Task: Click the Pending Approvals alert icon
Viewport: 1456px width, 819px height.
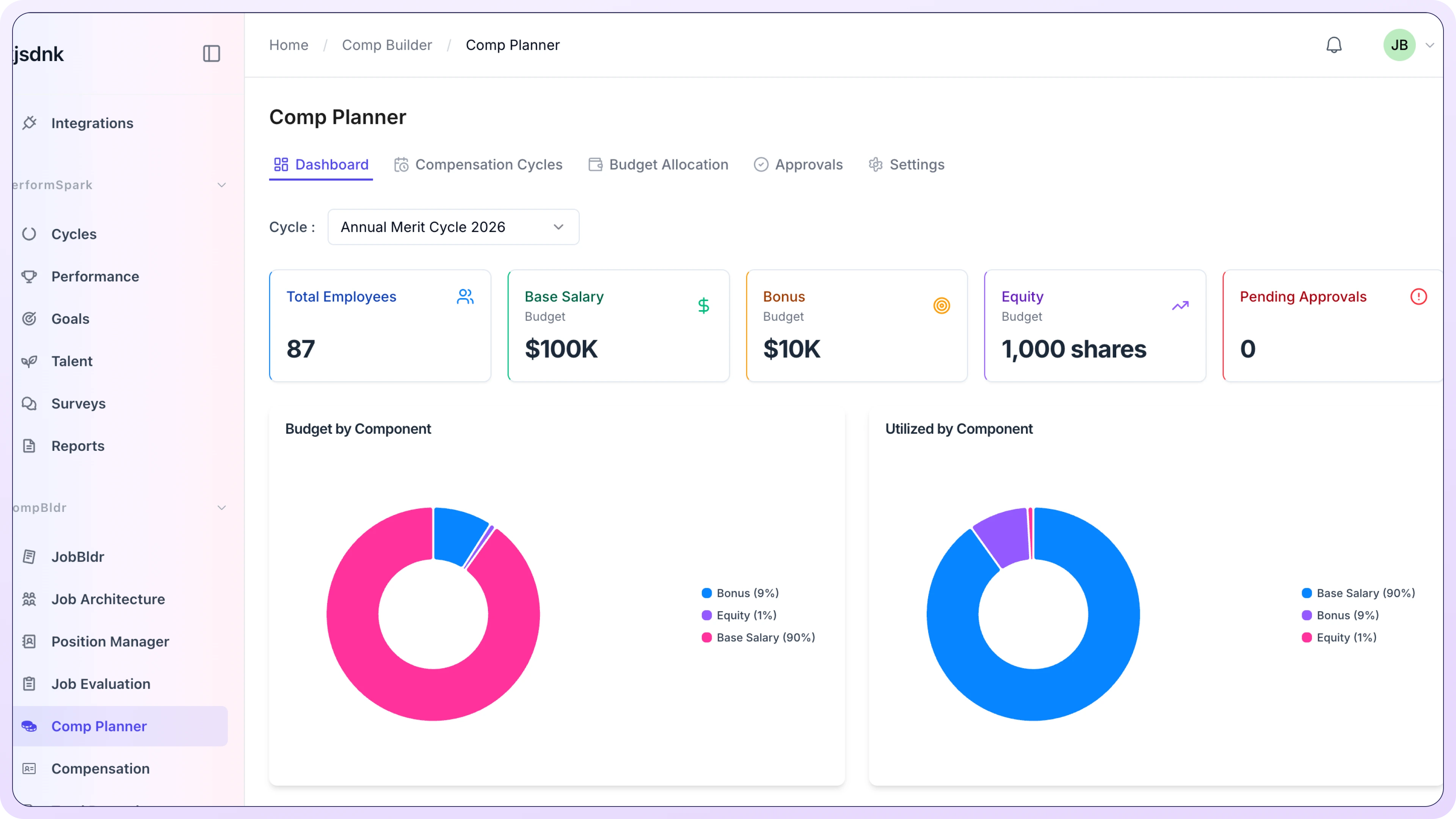Action: pos(1418,297)
